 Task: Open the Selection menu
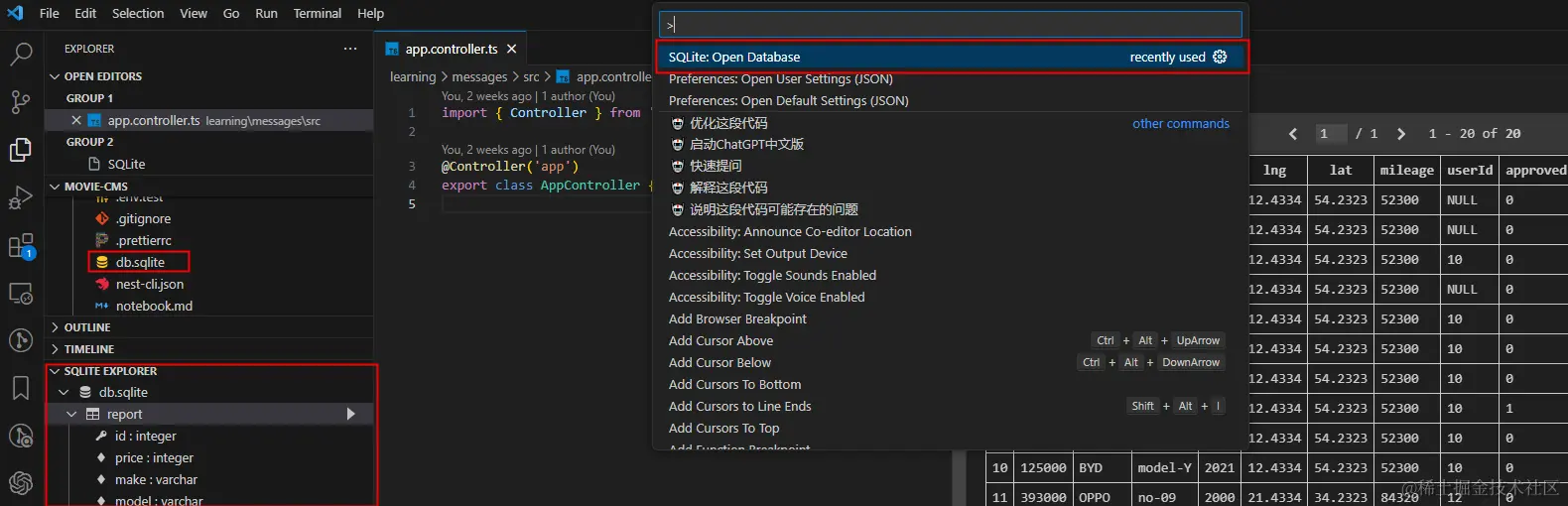[138, 13]
